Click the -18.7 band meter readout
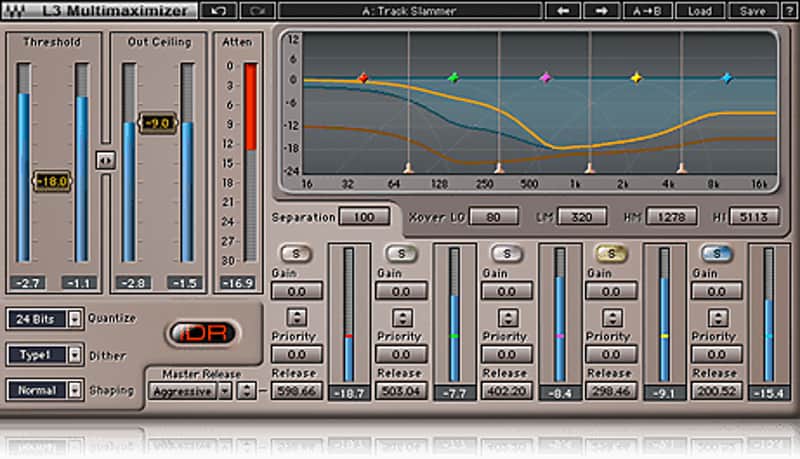The height and width of the screenshot is (459, 800). [x=349, y=393]
